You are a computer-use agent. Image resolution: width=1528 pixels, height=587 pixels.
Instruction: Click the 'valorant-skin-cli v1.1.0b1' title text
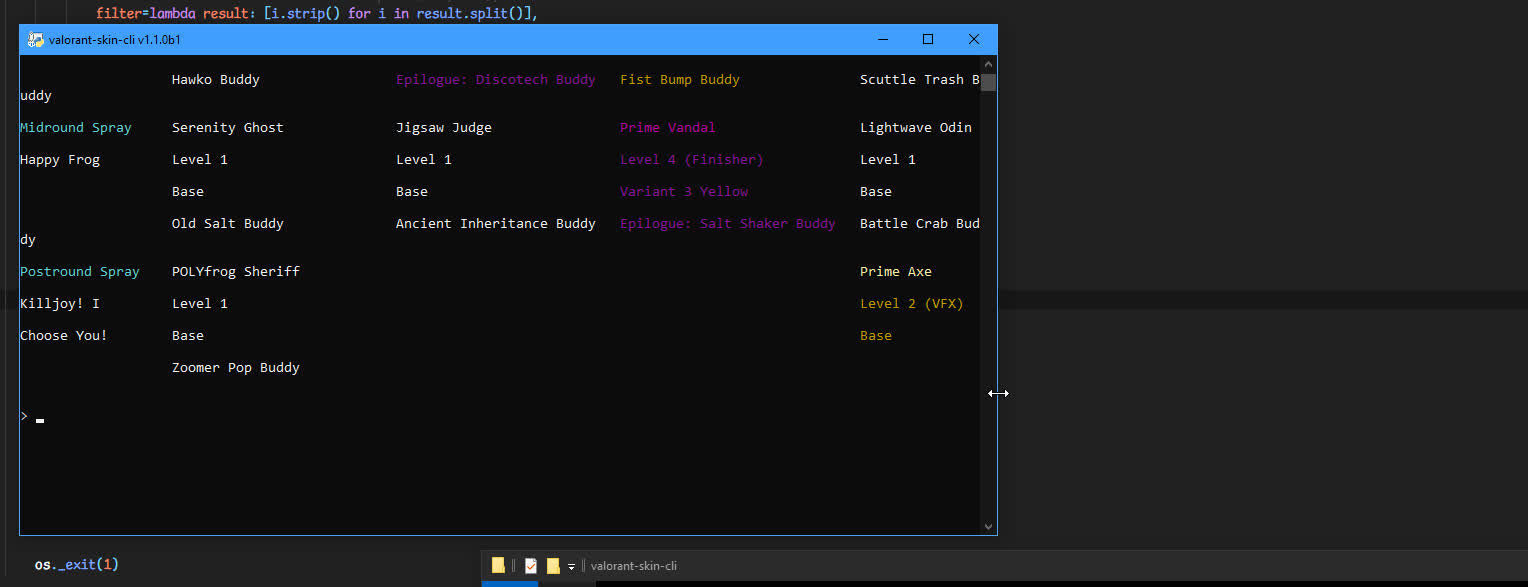[115, 40]
